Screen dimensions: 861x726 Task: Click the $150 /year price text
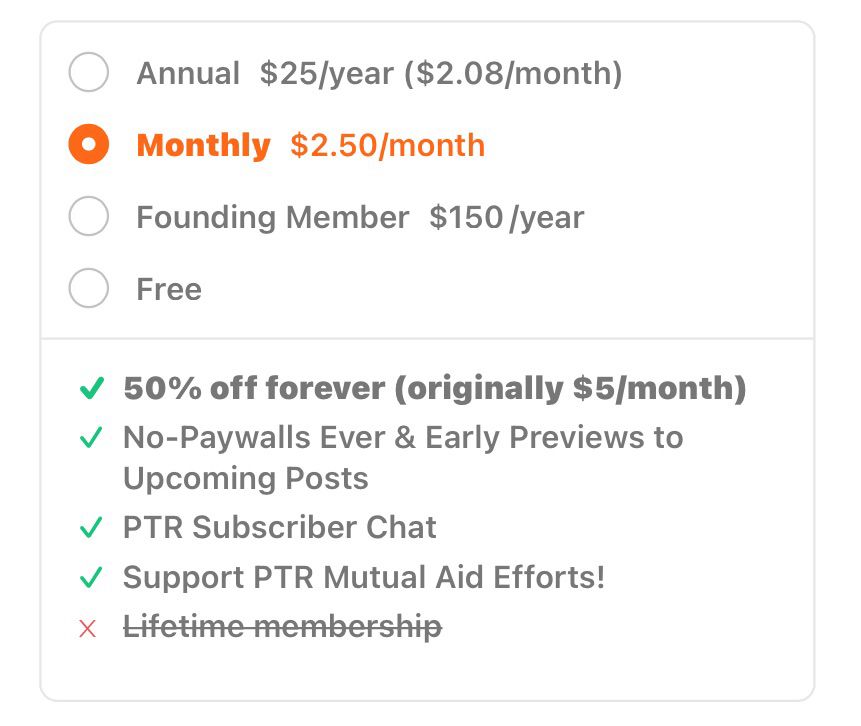506,217
